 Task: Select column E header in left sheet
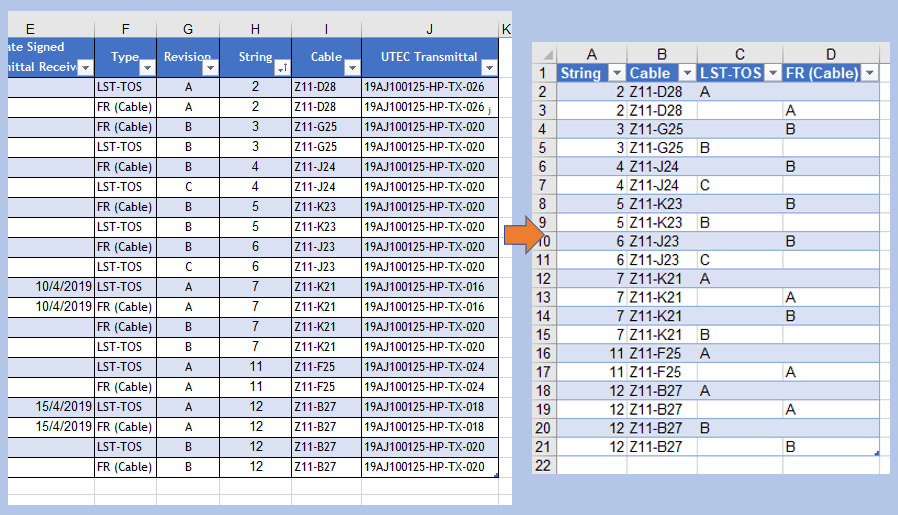click(x=51, y=29)
